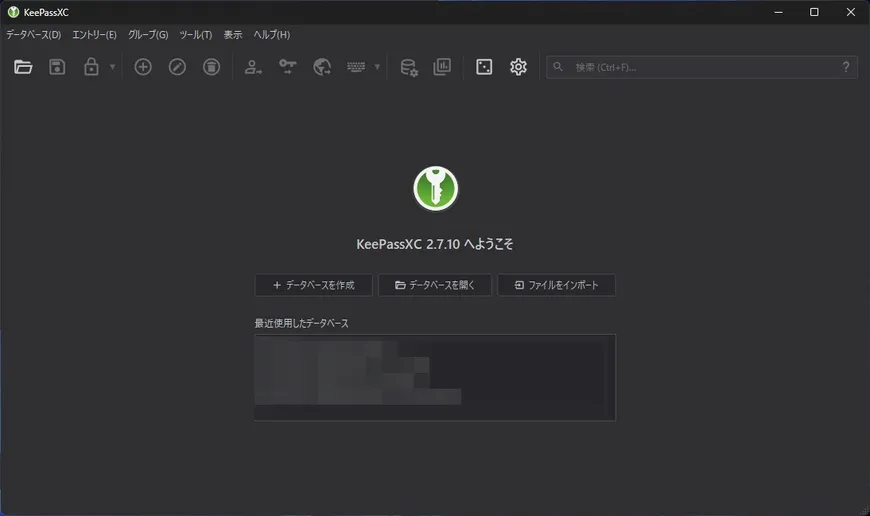Open the ツール(T) menu

tap(196, 34)
